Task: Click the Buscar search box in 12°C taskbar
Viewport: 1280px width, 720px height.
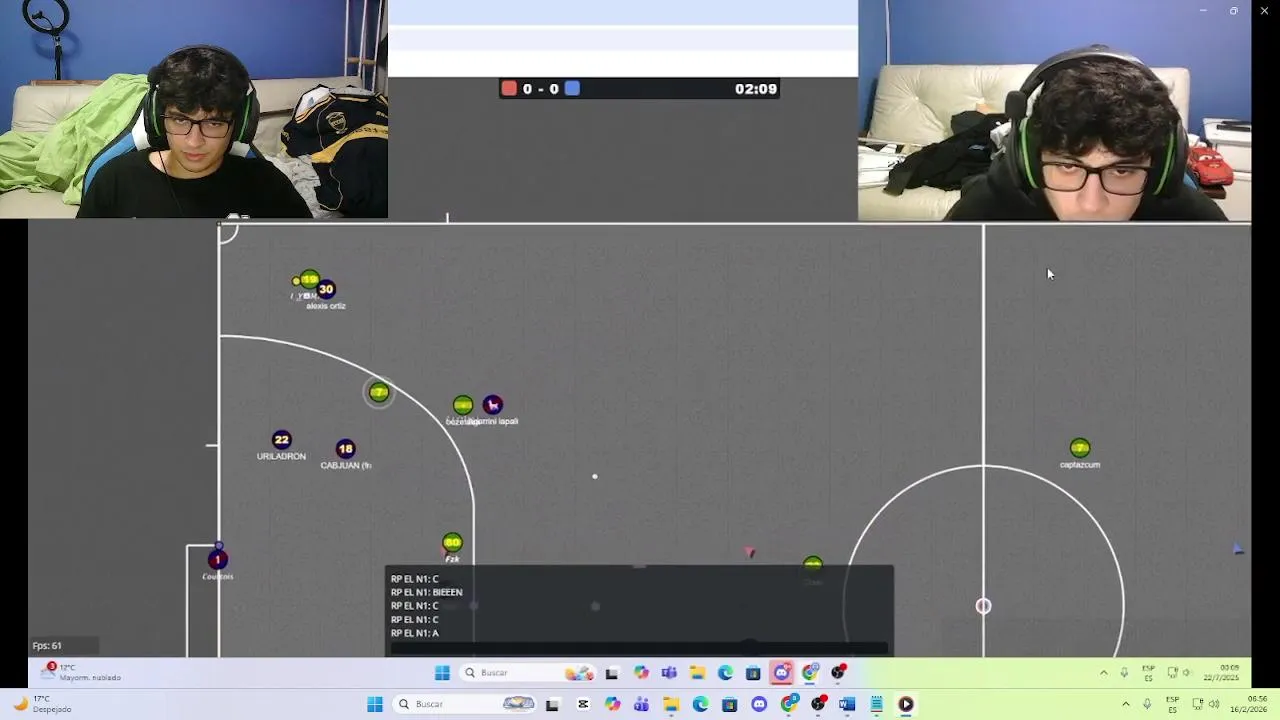Action: click(527, 673)
